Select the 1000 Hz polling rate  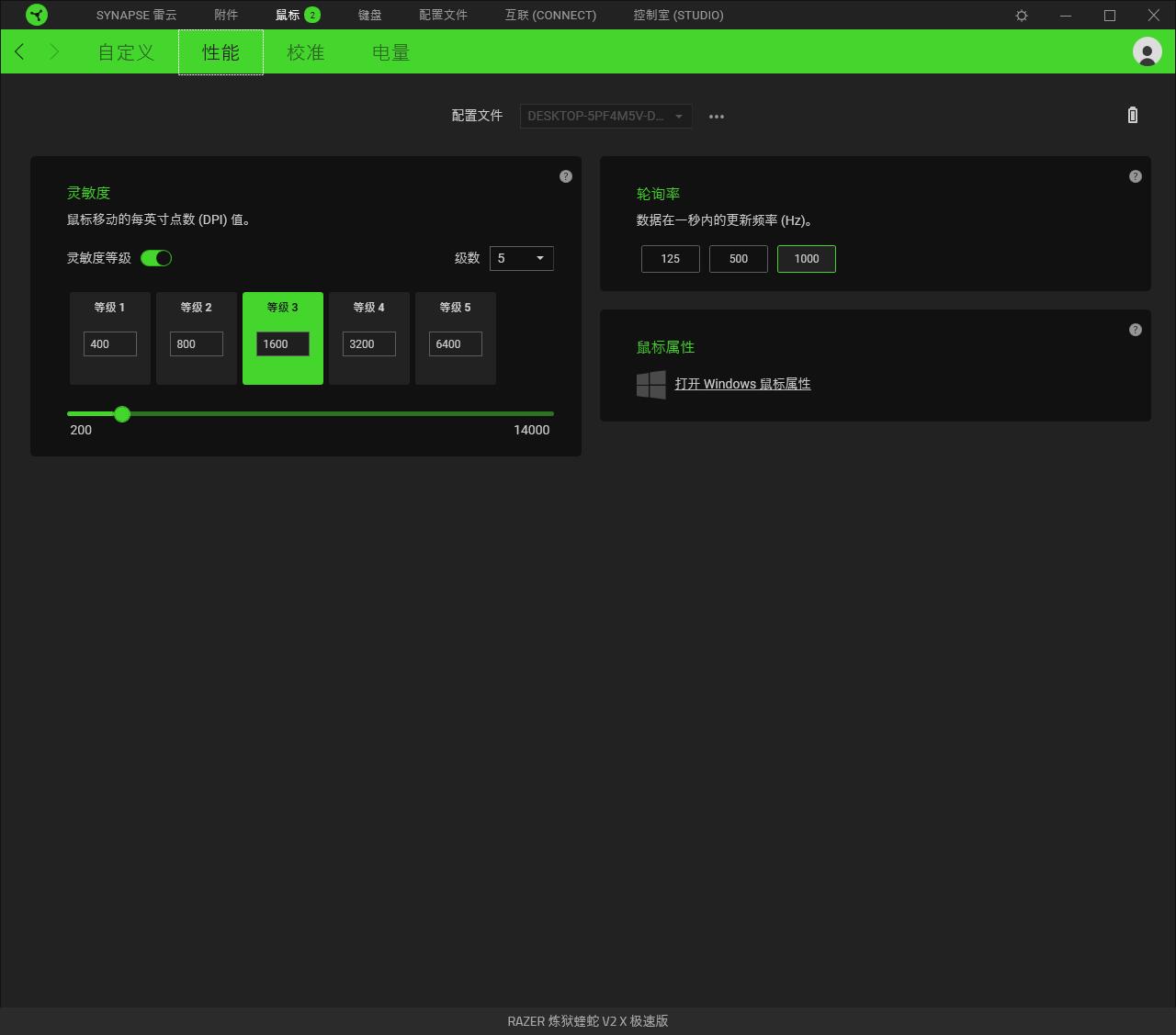coord(807,259)
